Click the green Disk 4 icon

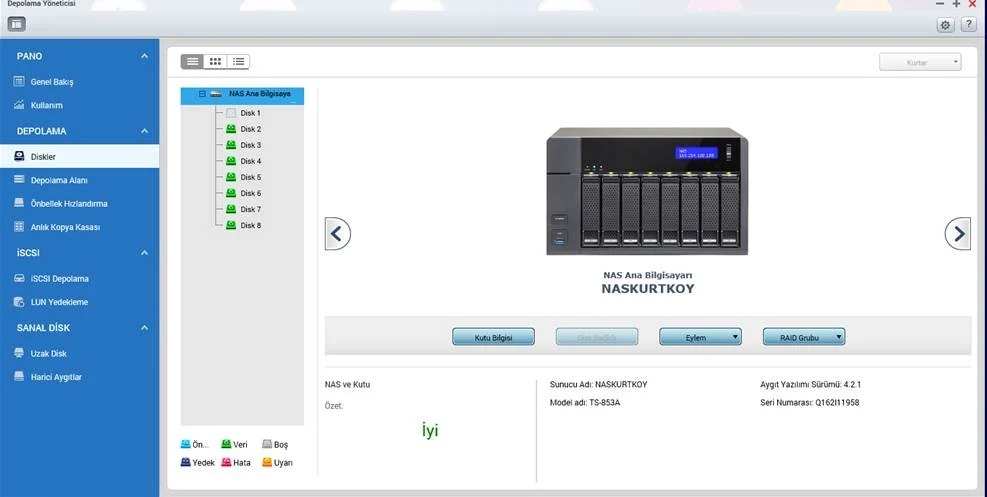pyautogui.click(x=231, y=161)
